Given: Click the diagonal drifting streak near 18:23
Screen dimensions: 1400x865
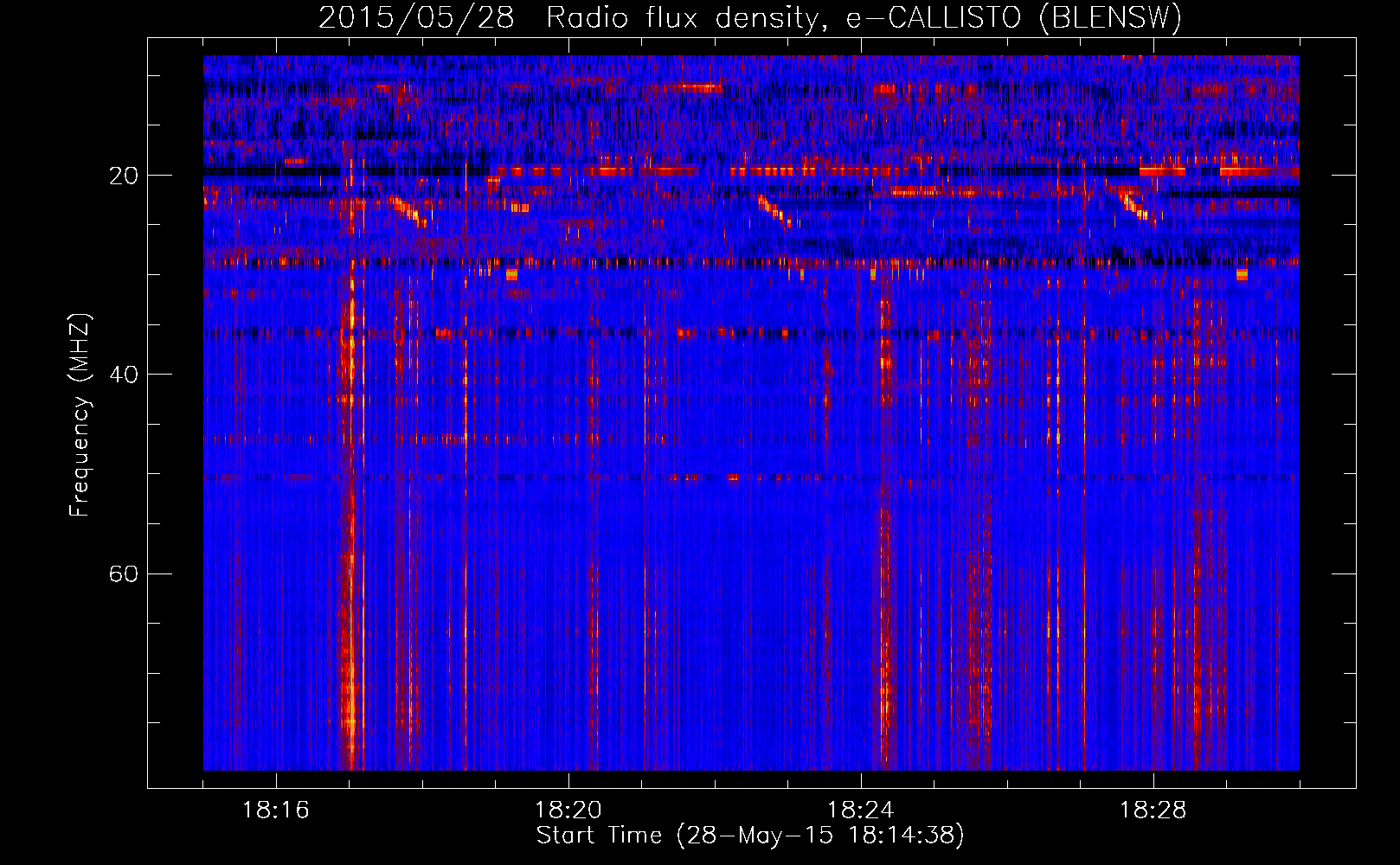Looking at the screenshot, I should click(773, 210).
